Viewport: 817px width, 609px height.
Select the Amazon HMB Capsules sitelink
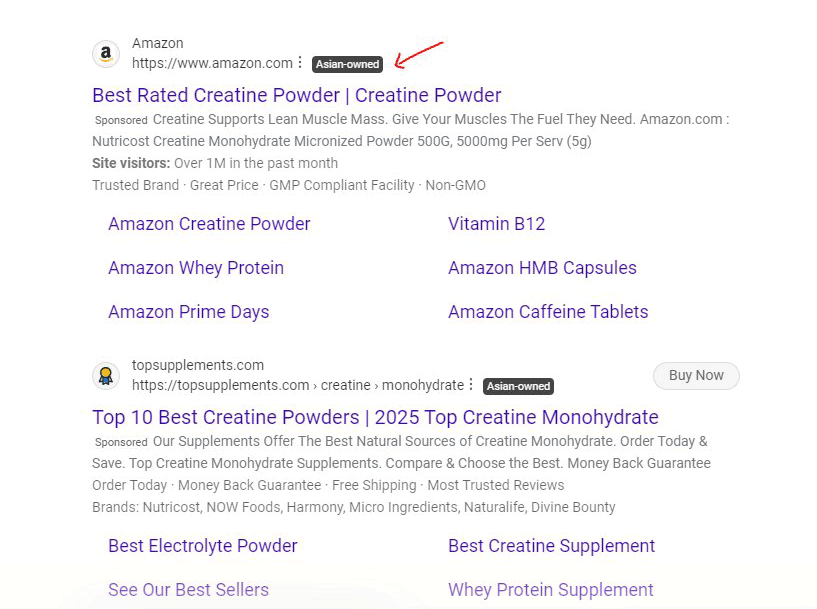point(542,268)
